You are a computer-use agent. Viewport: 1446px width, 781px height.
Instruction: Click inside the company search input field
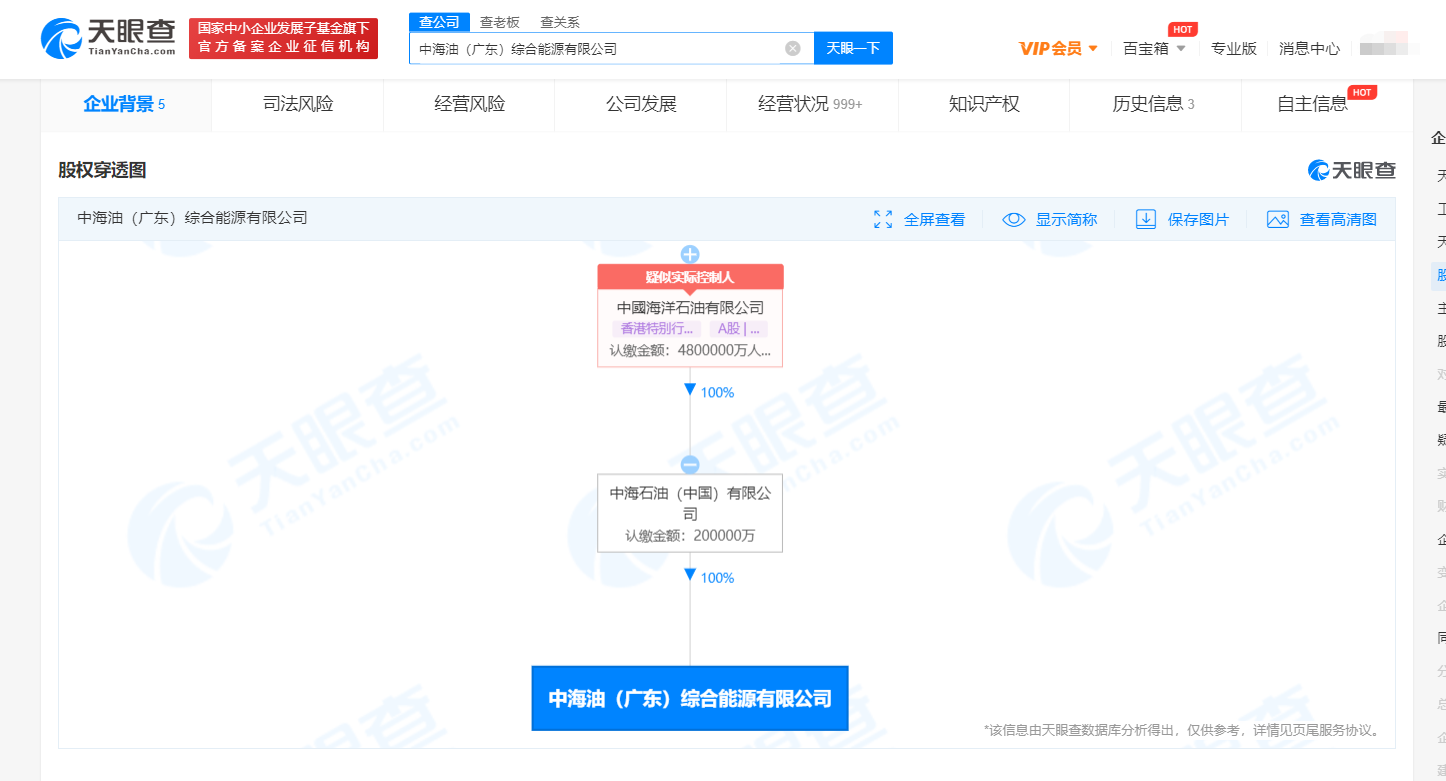coord(600,47)
